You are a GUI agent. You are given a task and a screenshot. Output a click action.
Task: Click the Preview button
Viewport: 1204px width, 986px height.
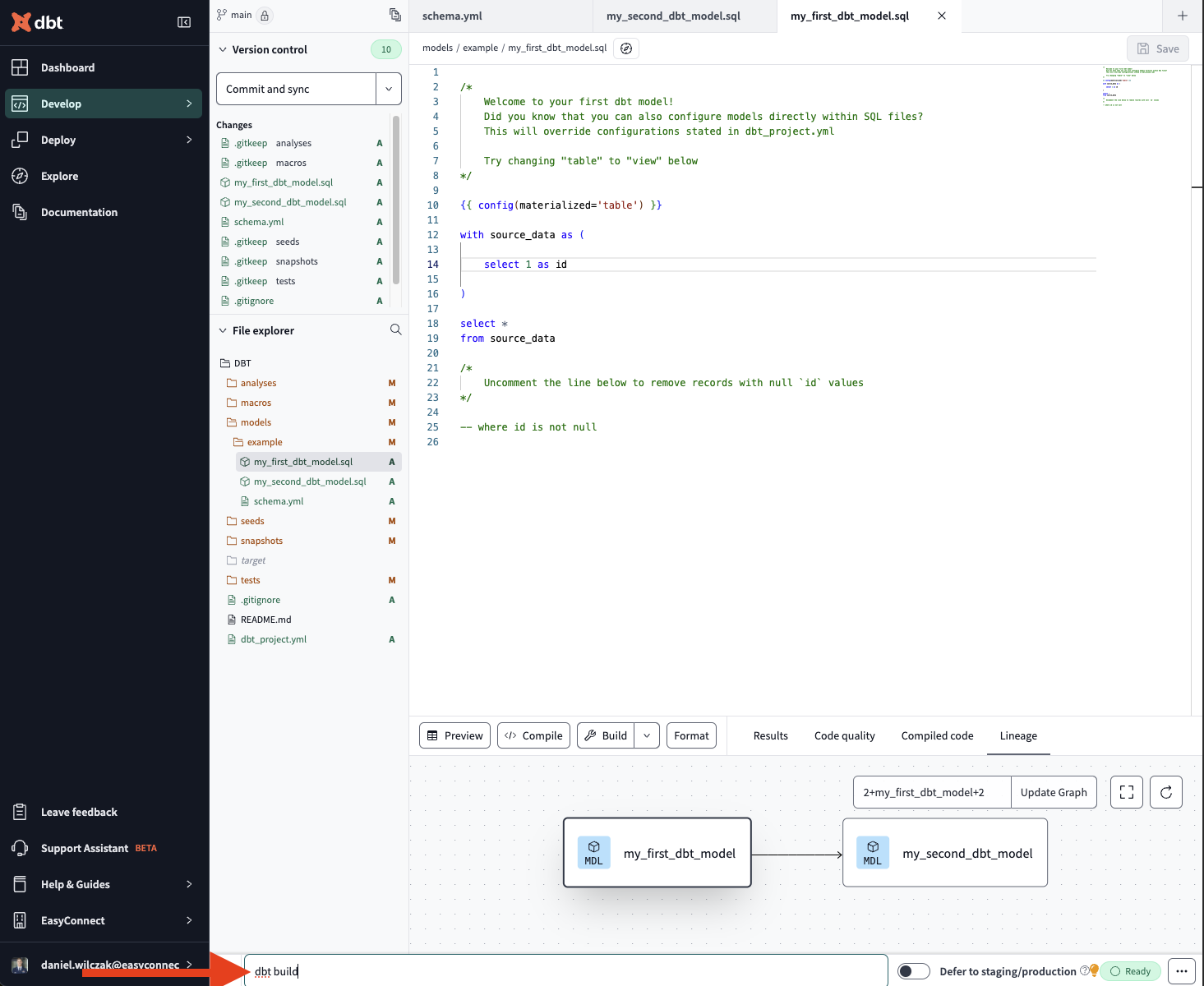455,735
